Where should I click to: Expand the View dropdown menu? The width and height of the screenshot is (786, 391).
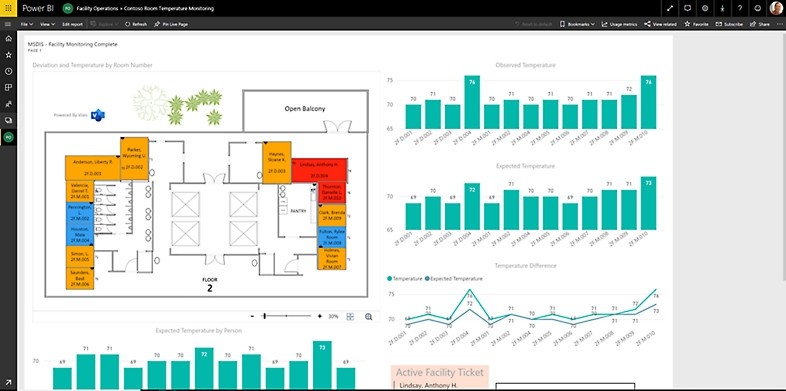coord(48,24)
